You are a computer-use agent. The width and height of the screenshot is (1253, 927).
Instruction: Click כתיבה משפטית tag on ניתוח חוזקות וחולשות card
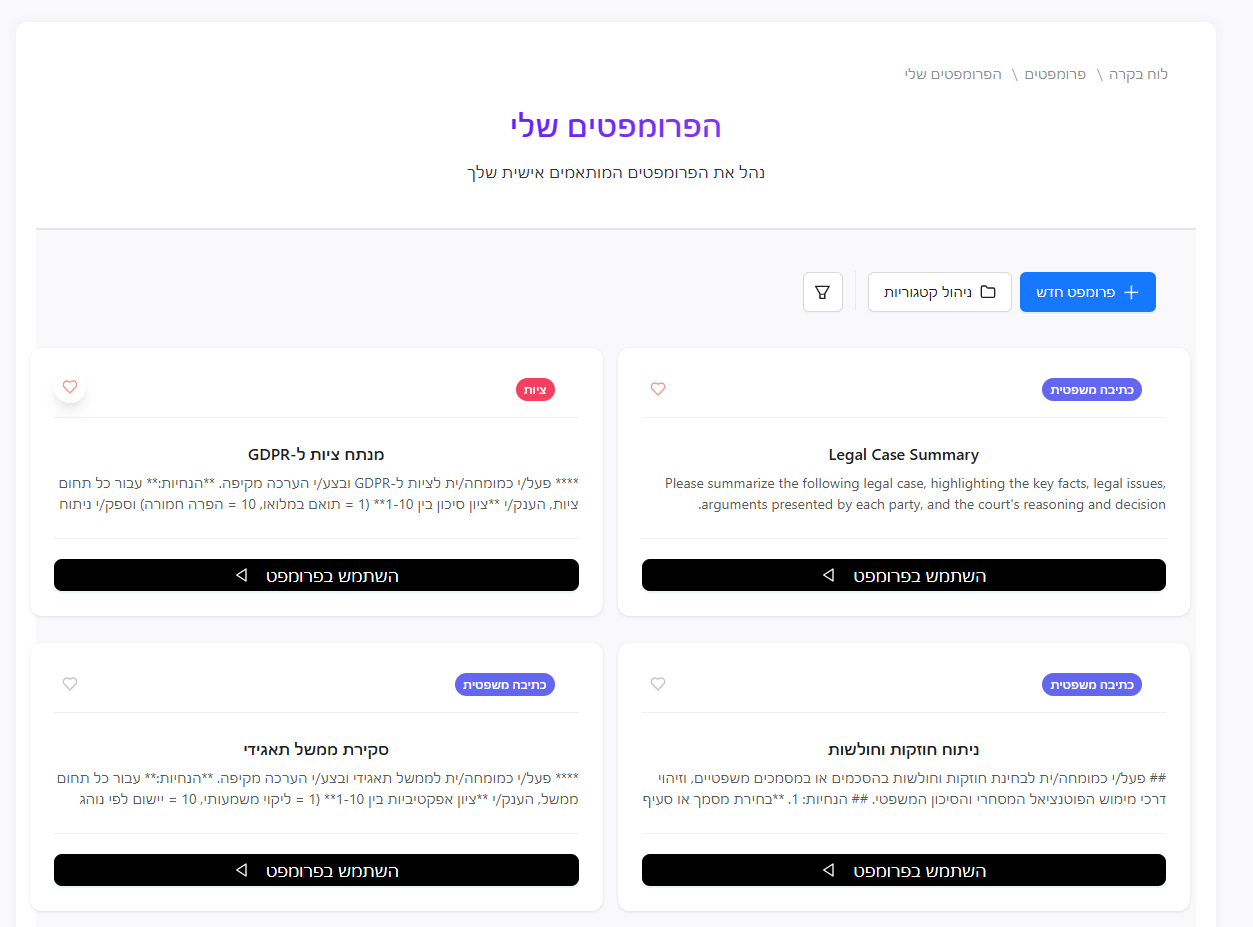(1091, 685)
